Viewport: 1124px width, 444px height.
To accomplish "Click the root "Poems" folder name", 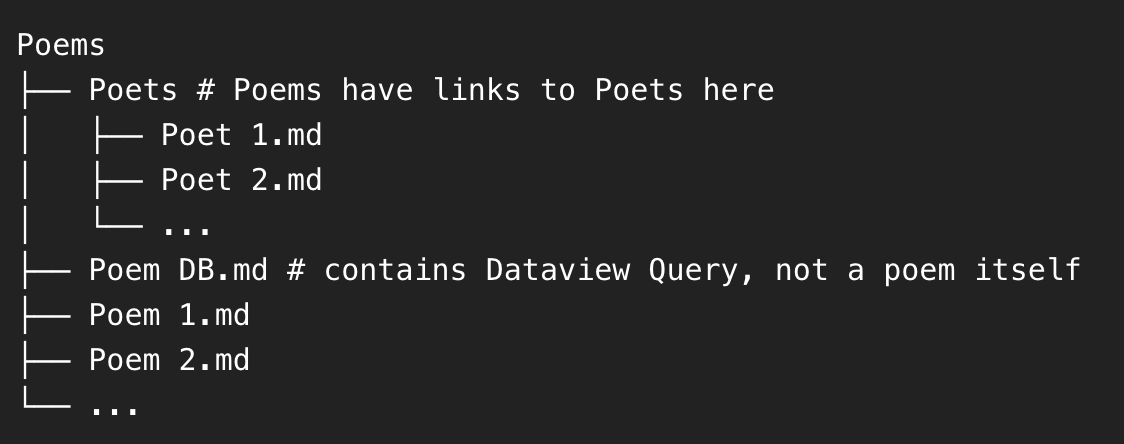I will click(x=61, y=46).
